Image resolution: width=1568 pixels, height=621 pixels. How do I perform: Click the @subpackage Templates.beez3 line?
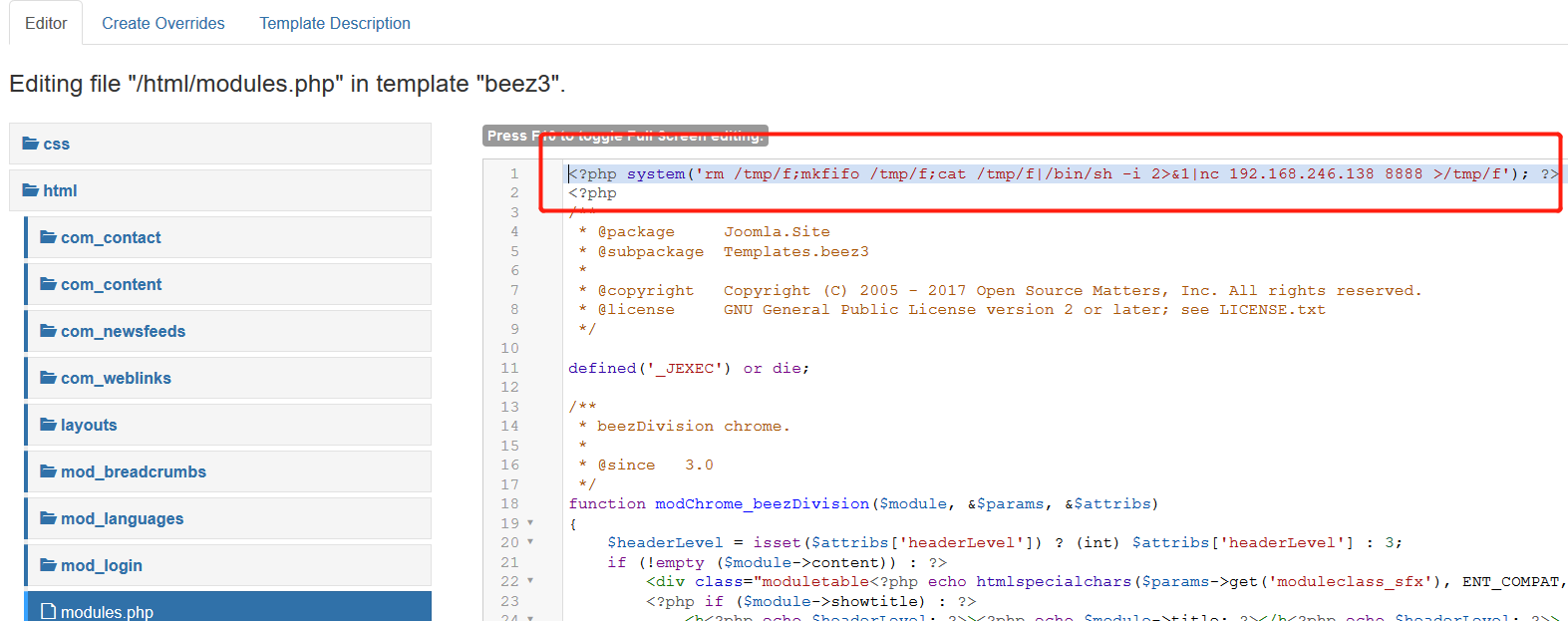(x=724, y=252)
